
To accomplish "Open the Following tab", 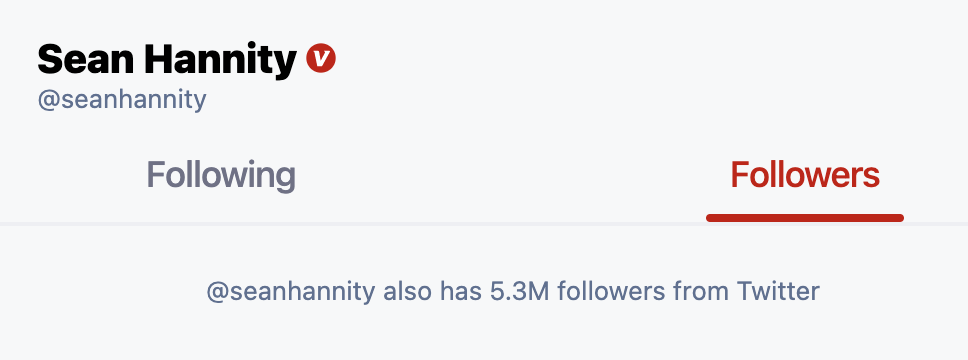I will click(x=221, y=175).
